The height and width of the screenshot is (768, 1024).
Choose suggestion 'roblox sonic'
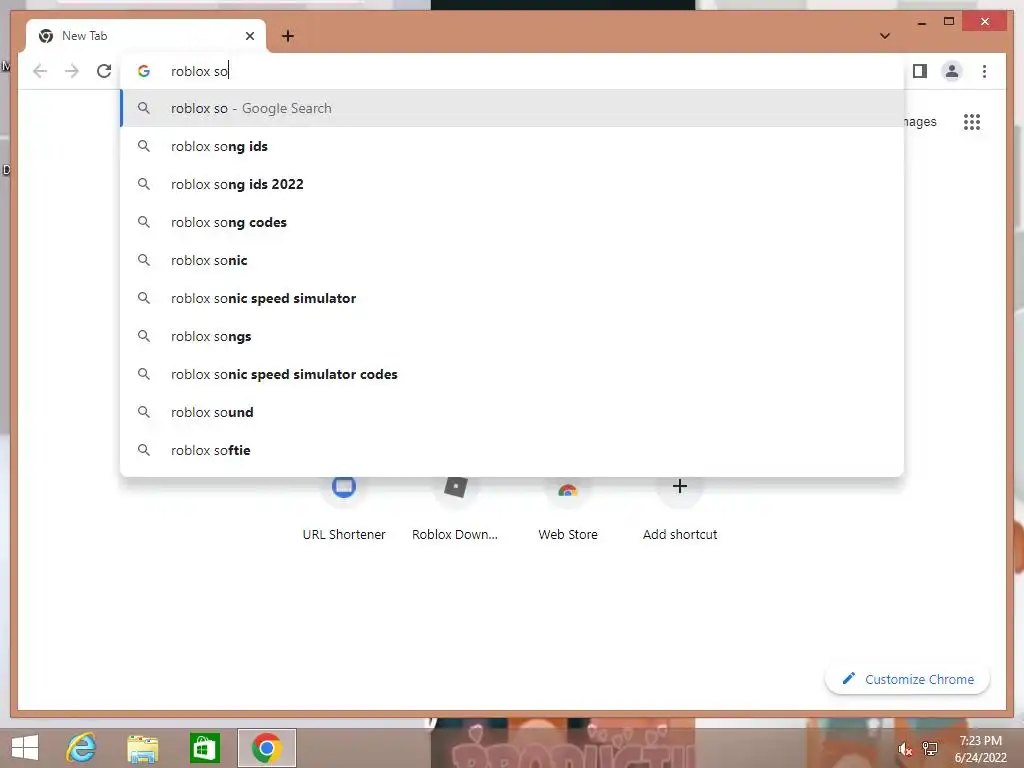[x=513, y=260]
